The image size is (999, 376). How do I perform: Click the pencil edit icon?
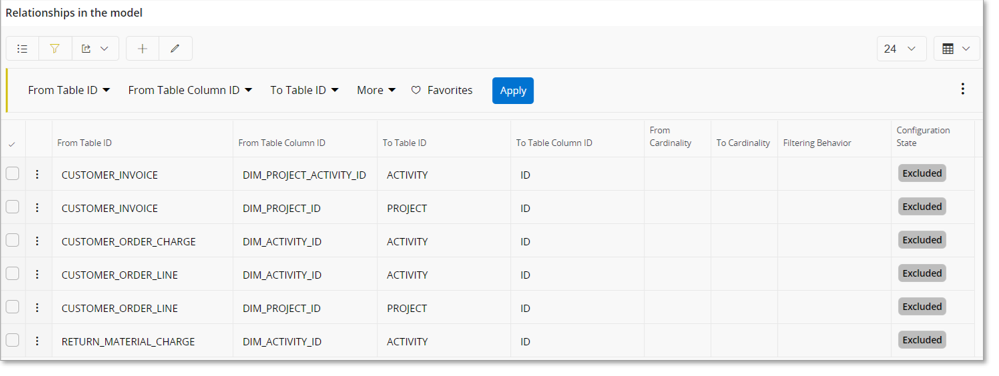pyautogui.click(x=175, y=48)
